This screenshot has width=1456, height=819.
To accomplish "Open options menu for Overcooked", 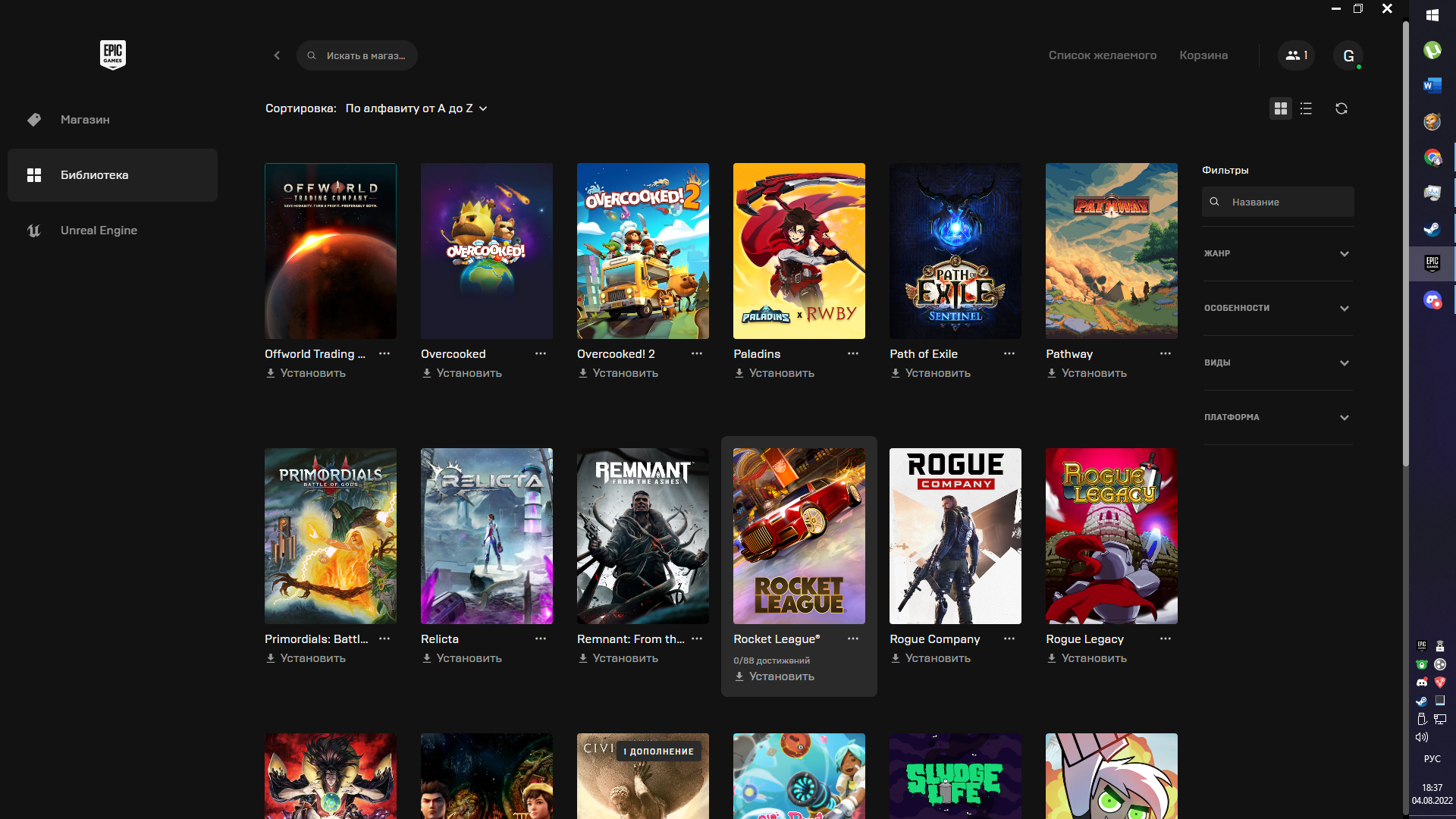I will coord(541,354).
